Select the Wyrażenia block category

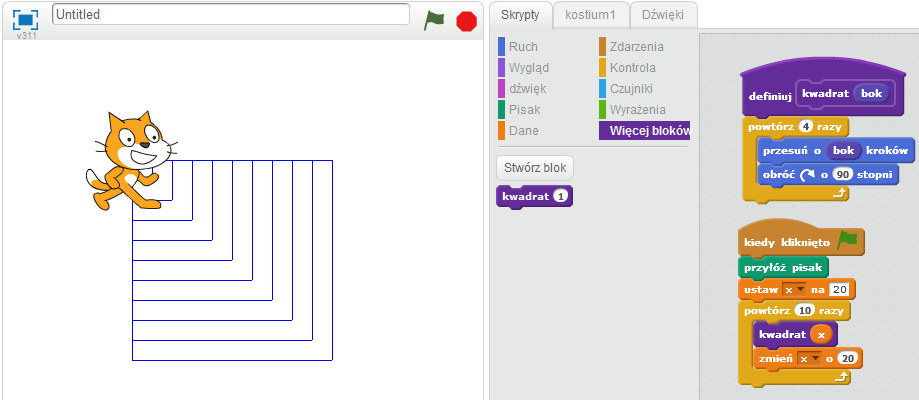(x=632, y=110)
